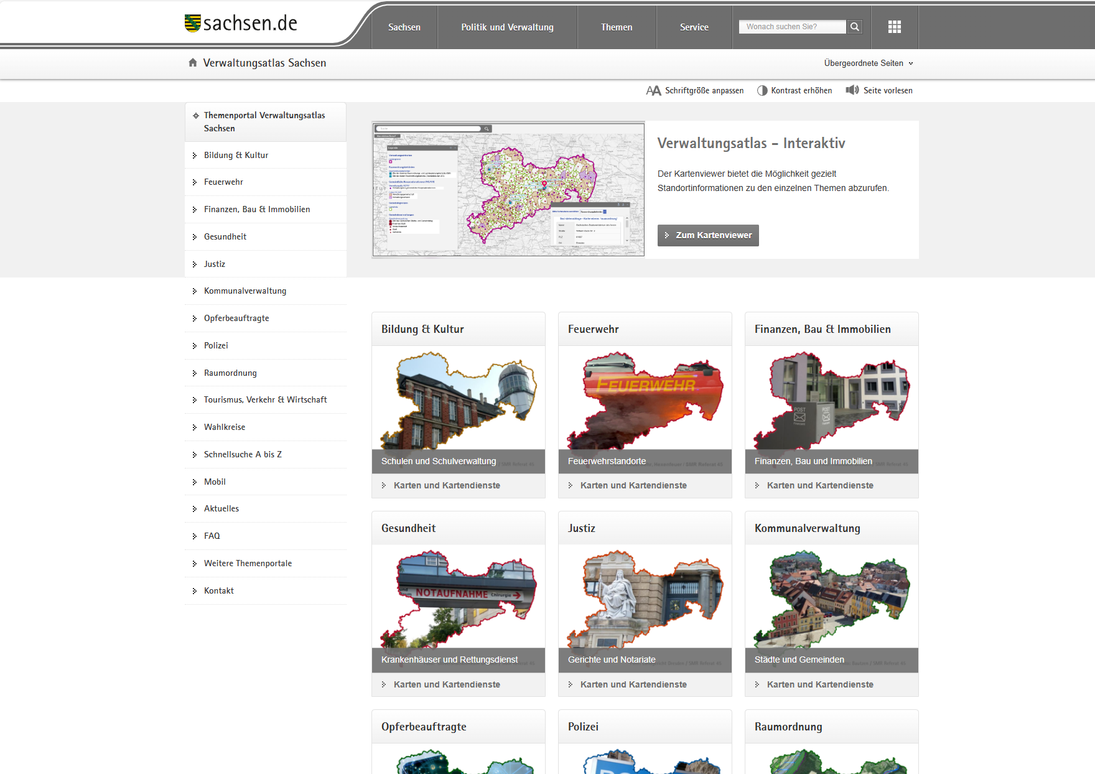
Task: Click the arrow icon beside Polizei in sidebar
Action: tap(195, 345)
